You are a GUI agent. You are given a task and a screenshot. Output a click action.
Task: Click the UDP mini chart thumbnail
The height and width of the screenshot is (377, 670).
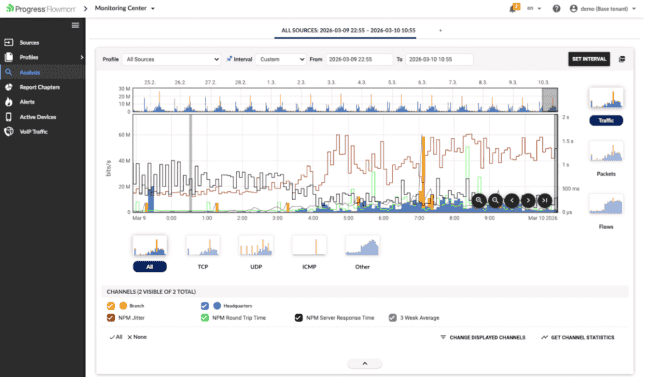coord(256,245)
